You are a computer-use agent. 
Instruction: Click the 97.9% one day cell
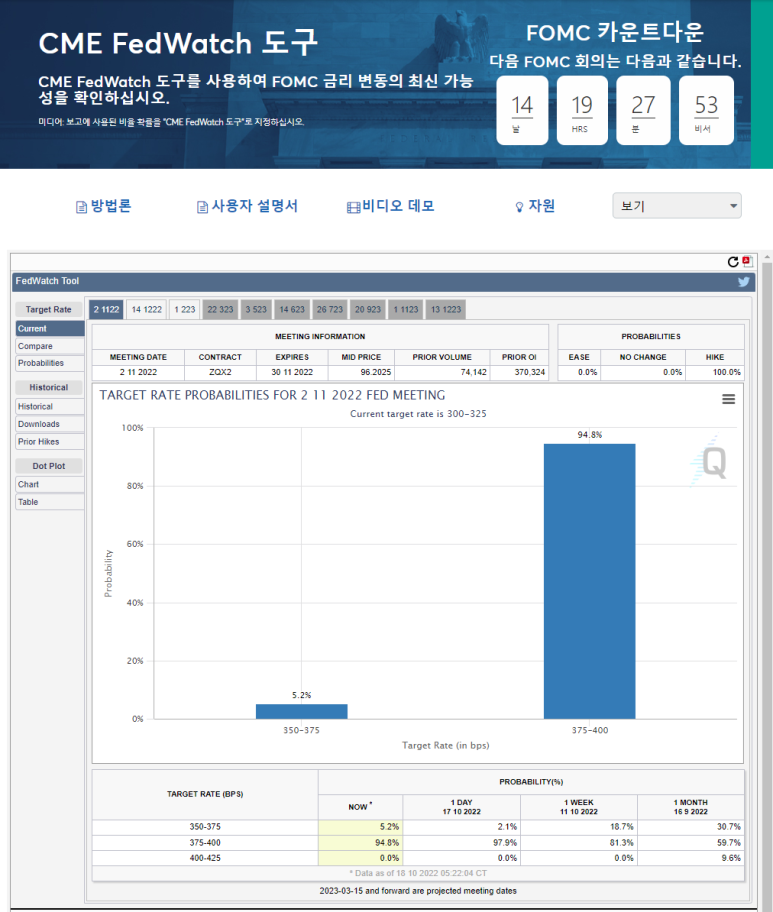(461, 843)
